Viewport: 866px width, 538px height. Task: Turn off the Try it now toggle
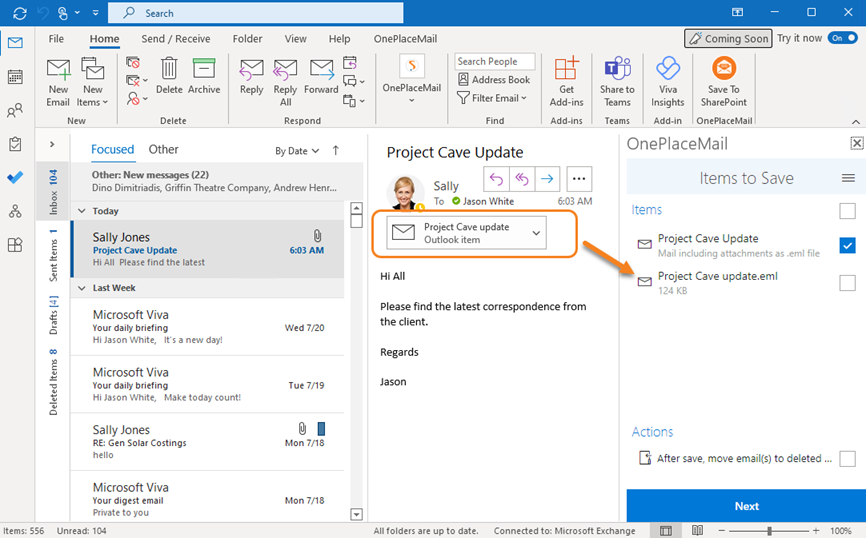pyautogui.click(x=842, y=38)
